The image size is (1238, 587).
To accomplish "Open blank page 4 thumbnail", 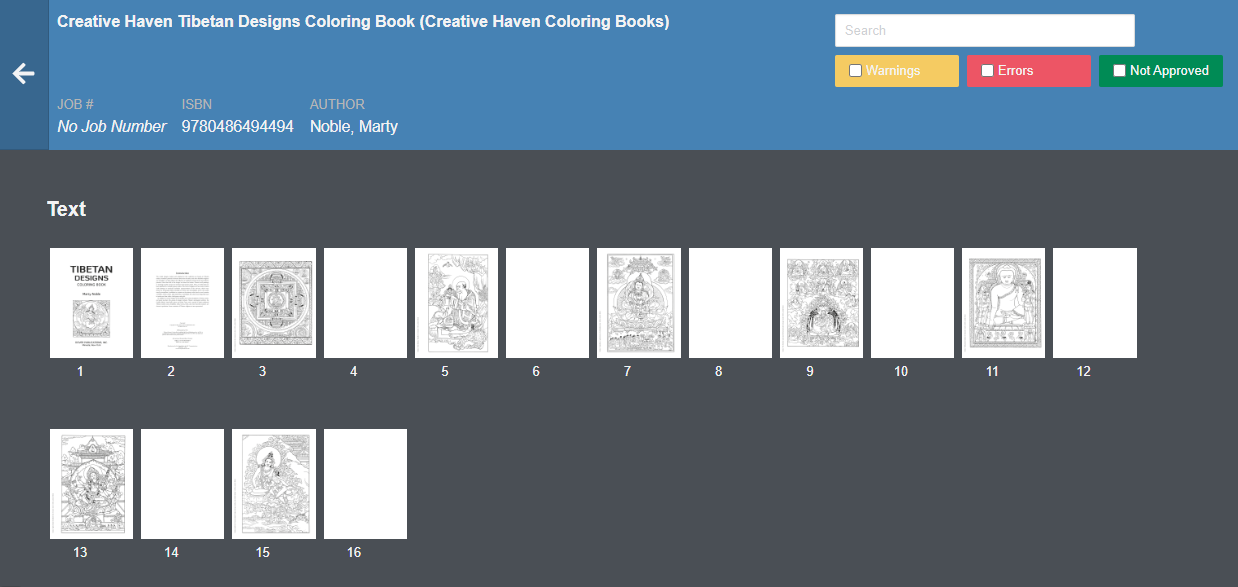I will pyautogui.click(x=365, y=303).
